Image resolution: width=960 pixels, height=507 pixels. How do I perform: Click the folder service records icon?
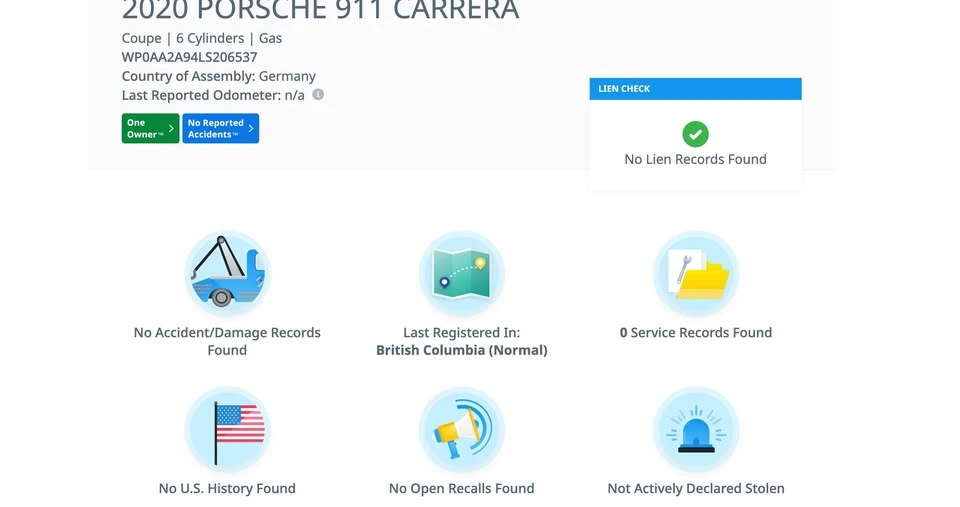[x=696, y=274]
